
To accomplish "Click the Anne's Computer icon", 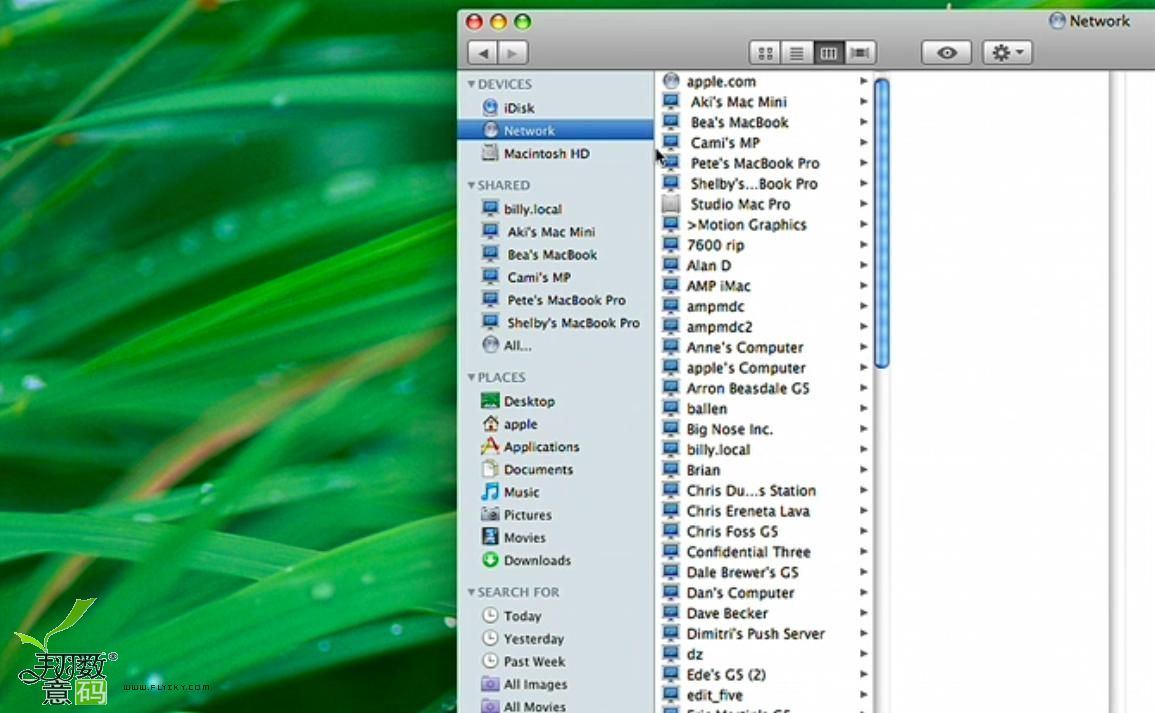I will tap(671, 347).
